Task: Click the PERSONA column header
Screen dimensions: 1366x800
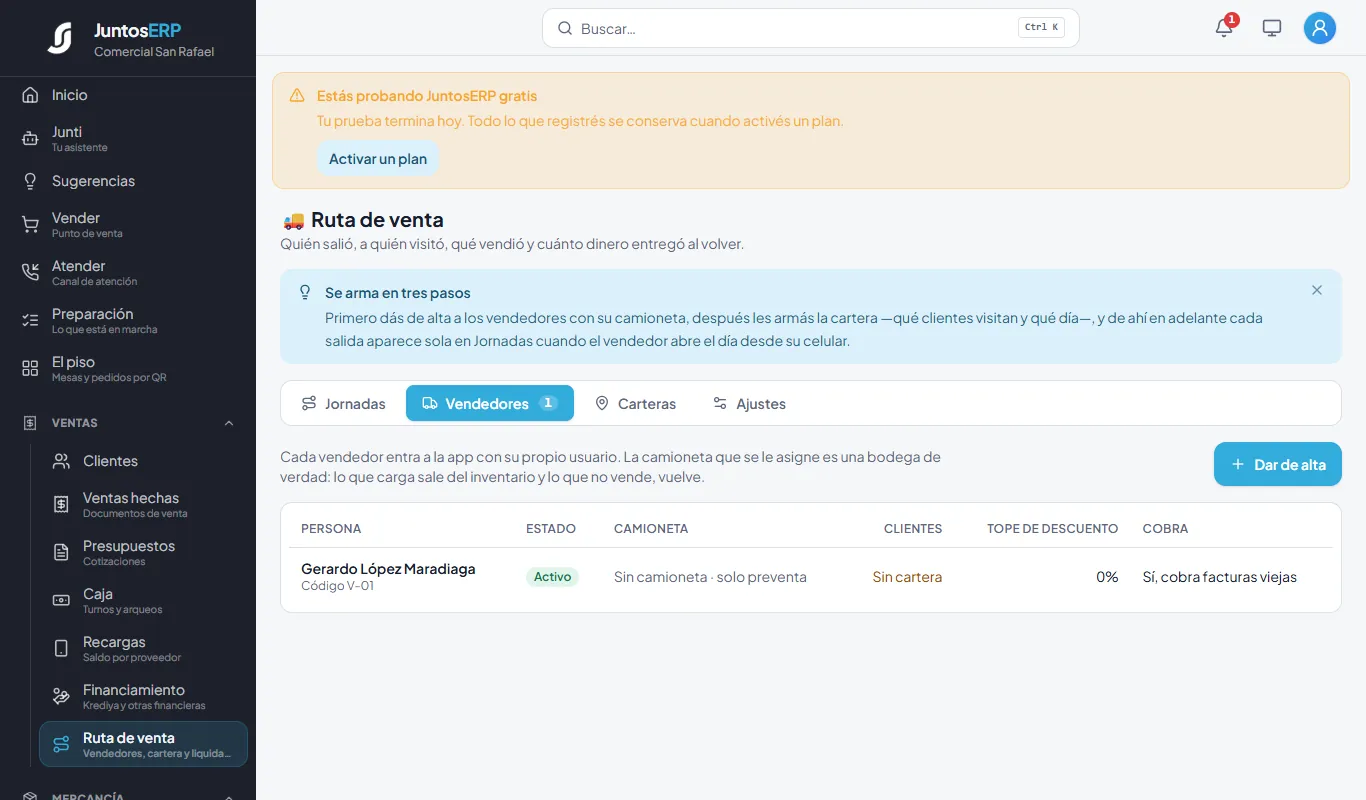Action: click(x=331, y=528)
